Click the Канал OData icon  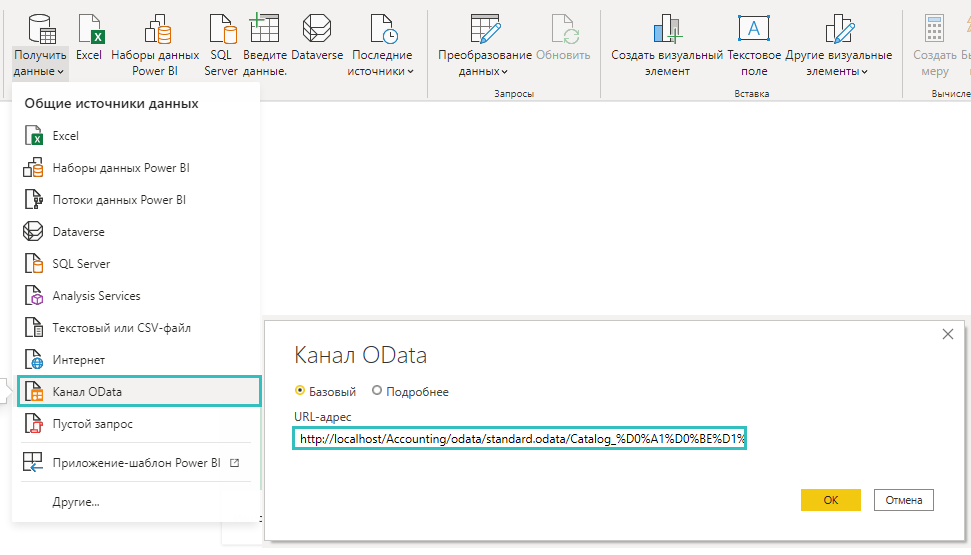coord(33,391)
